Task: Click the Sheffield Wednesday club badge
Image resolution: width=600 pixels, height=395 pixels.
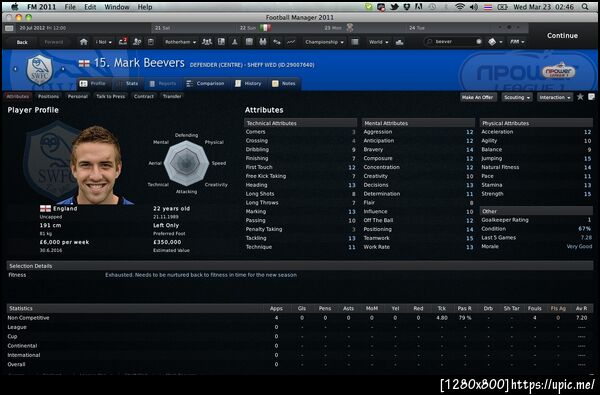Action: 39,70
